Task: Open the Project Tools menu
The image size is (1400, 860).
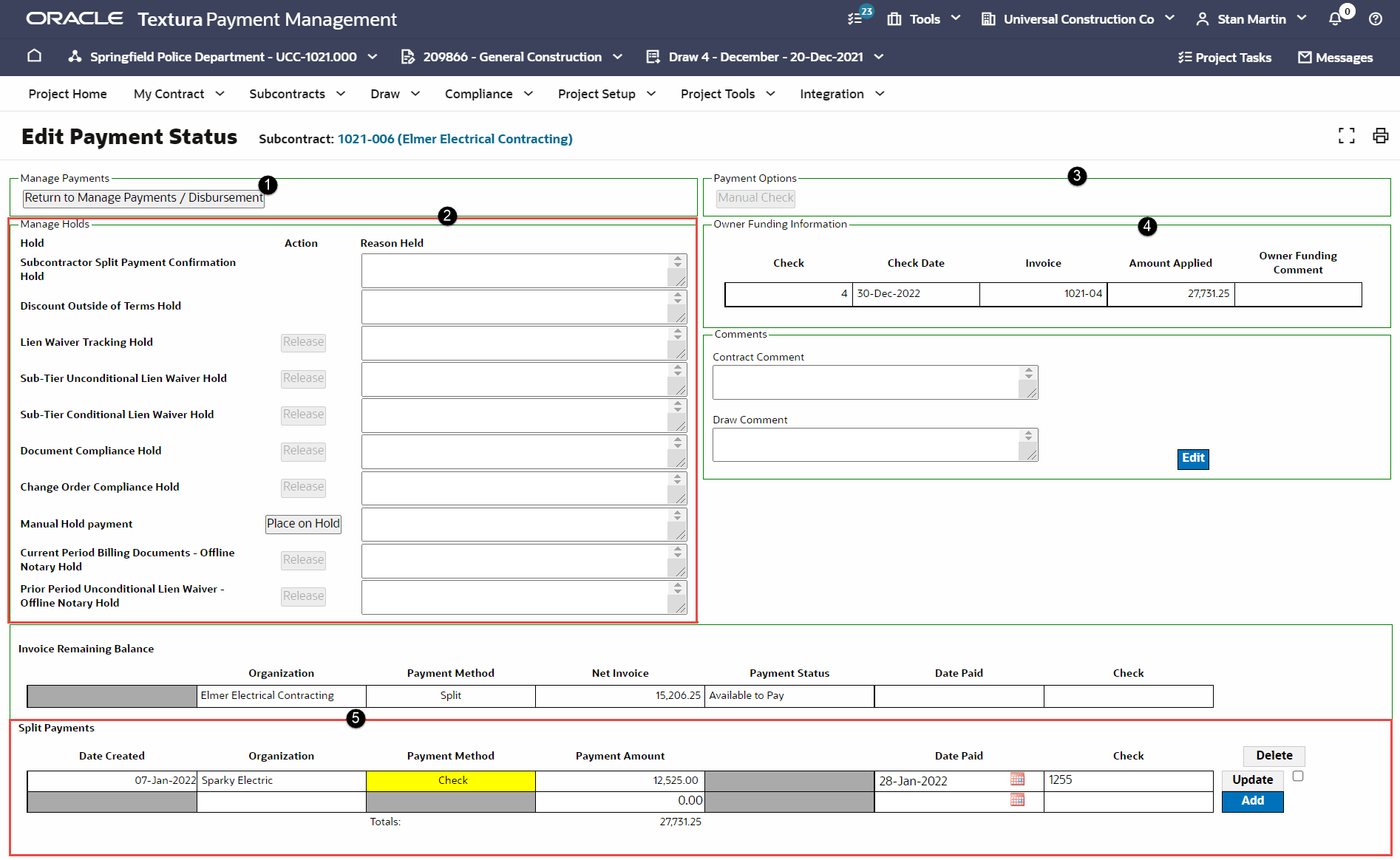Action: click(728, 94)
